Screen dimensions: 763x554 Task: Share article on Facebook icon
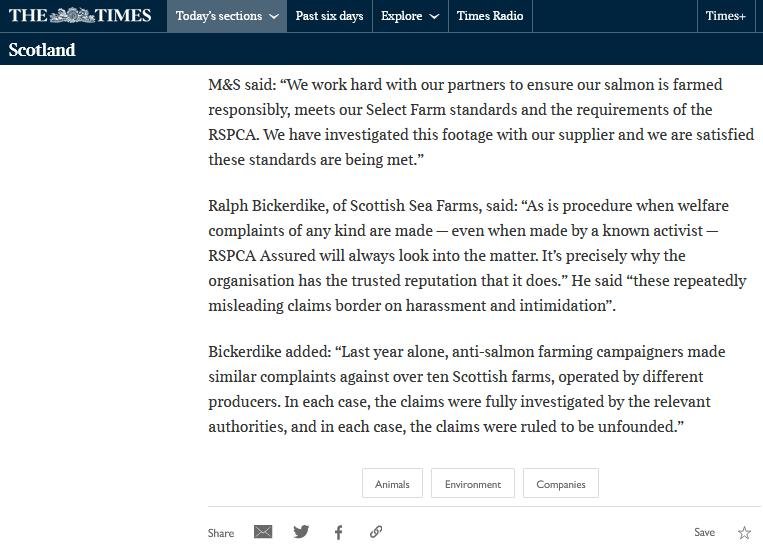[339, 532]
